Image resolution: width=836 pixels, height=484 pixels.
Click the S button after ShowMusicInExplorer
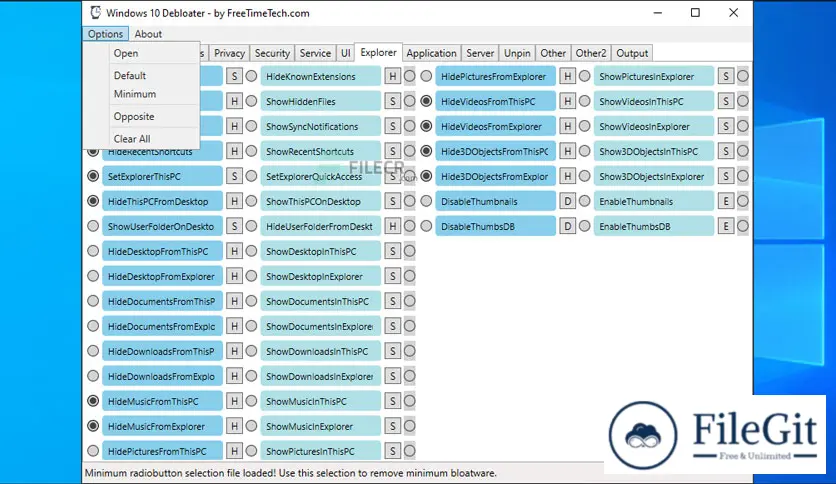click(x=392, y=426)
